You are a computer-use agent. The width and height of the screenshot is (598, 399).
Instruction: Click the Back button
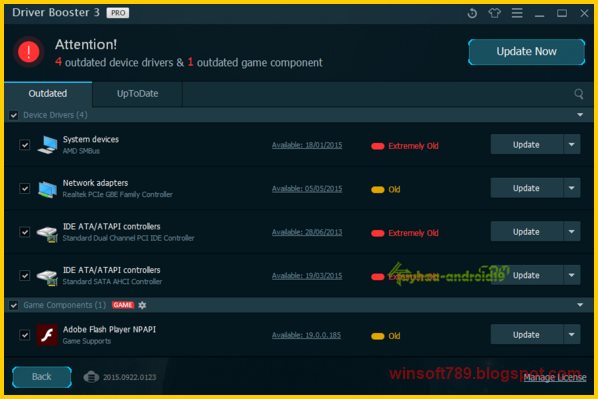pyautogui.click(x=42, y=377)
